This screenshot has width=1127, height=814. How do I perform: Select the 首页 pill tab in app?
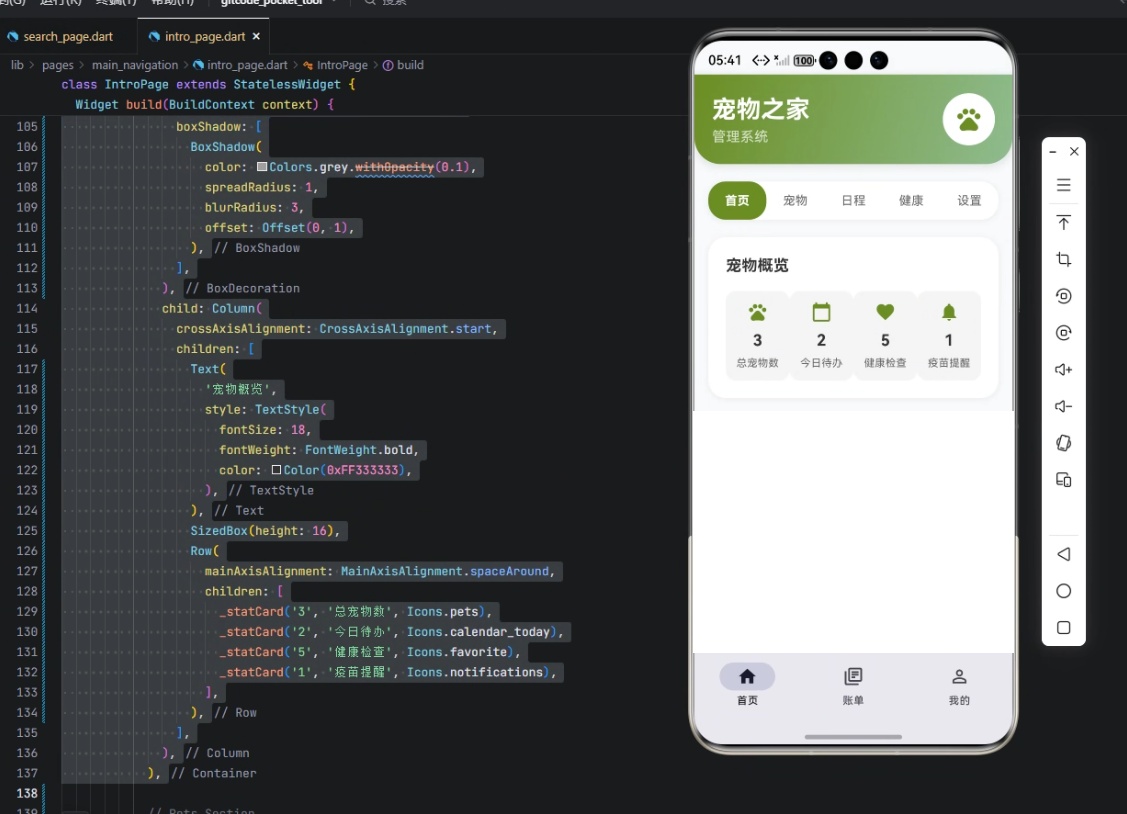[x=737, y=200]
